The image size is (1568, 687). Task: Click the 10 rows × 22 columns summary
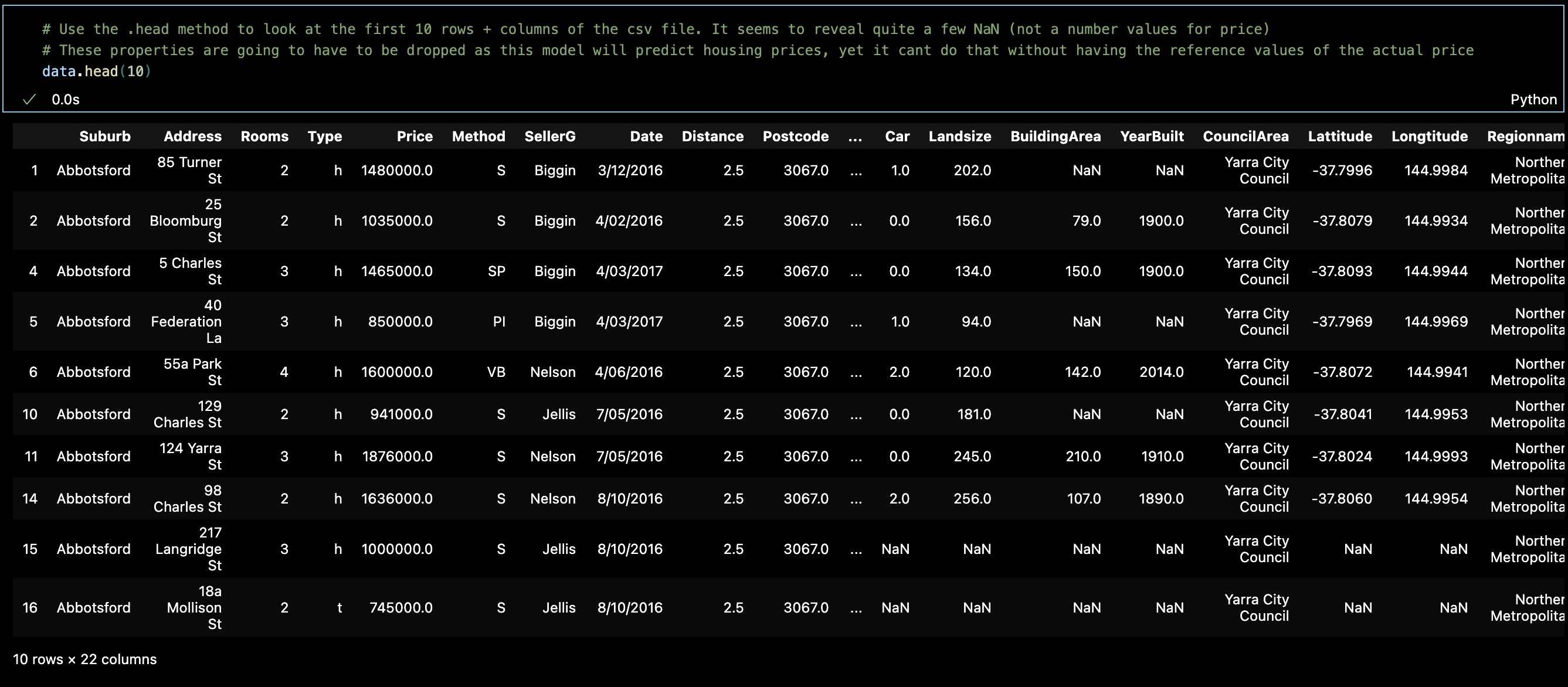84,659
